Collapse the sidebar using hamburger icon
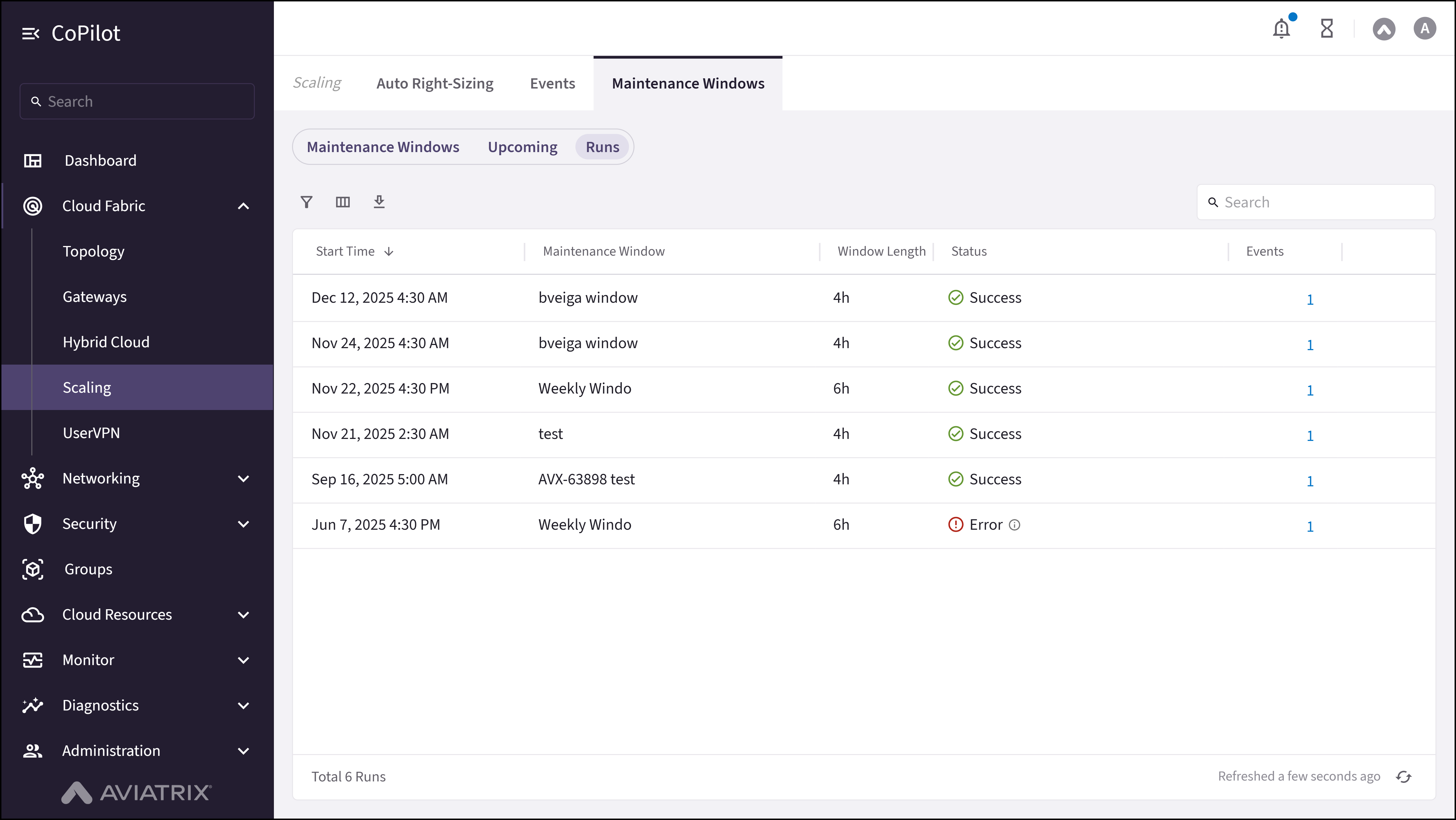This screenshot has width=1456, height=820. (x=31, y=34)
